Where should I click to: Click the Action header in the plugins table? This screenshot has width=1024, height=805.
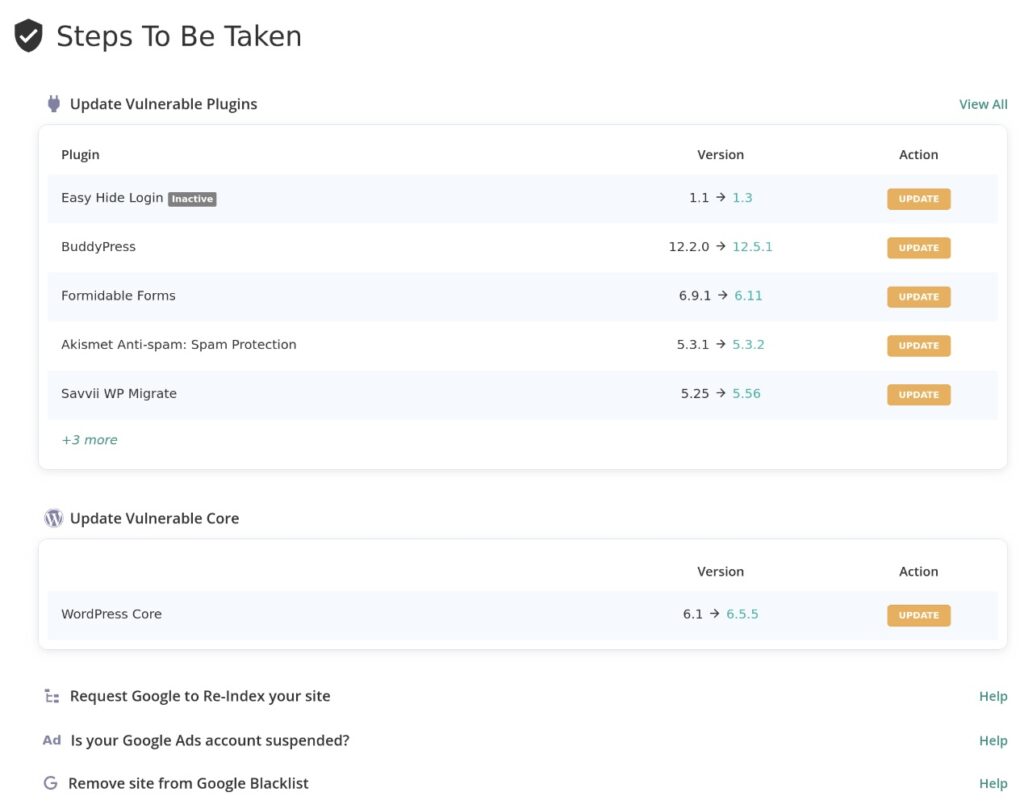918,155
